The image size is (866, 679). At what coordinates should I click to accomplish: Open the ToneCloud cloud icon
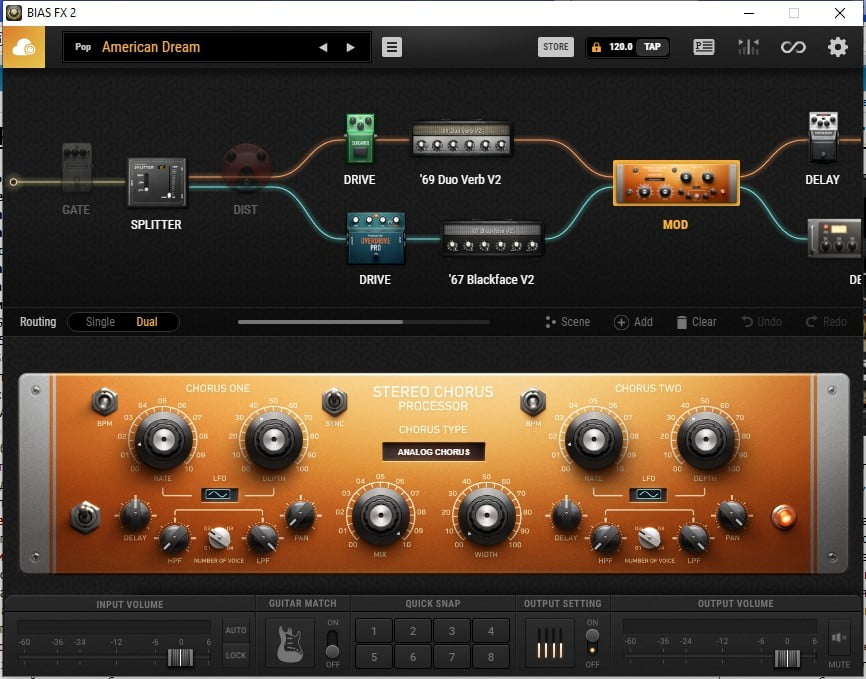24,48
